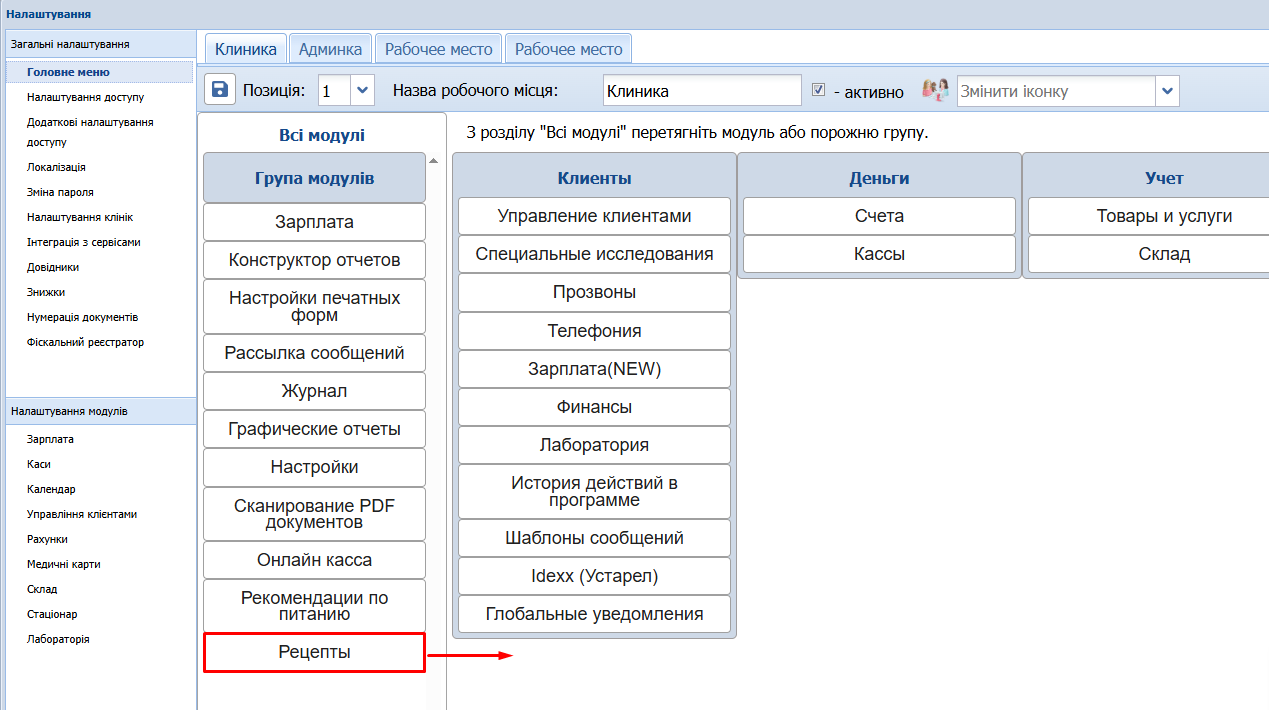Click the save floppy disk icon

click(220, 89)
